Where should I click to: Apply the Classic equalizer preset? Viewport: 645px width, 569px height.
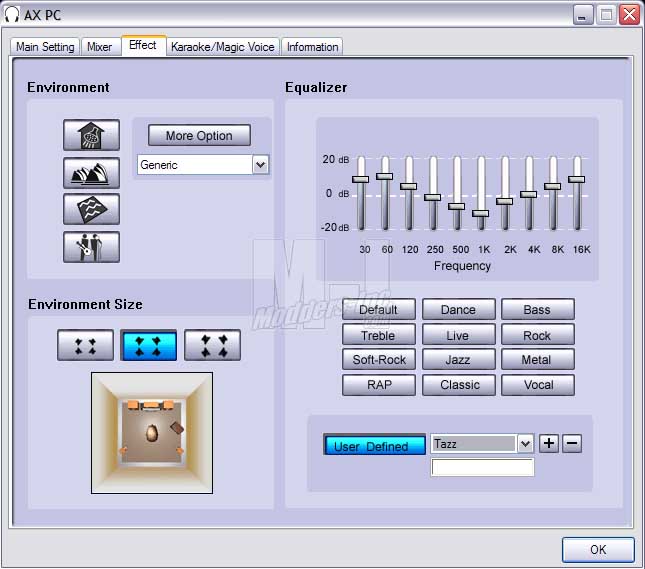point(459,385)
